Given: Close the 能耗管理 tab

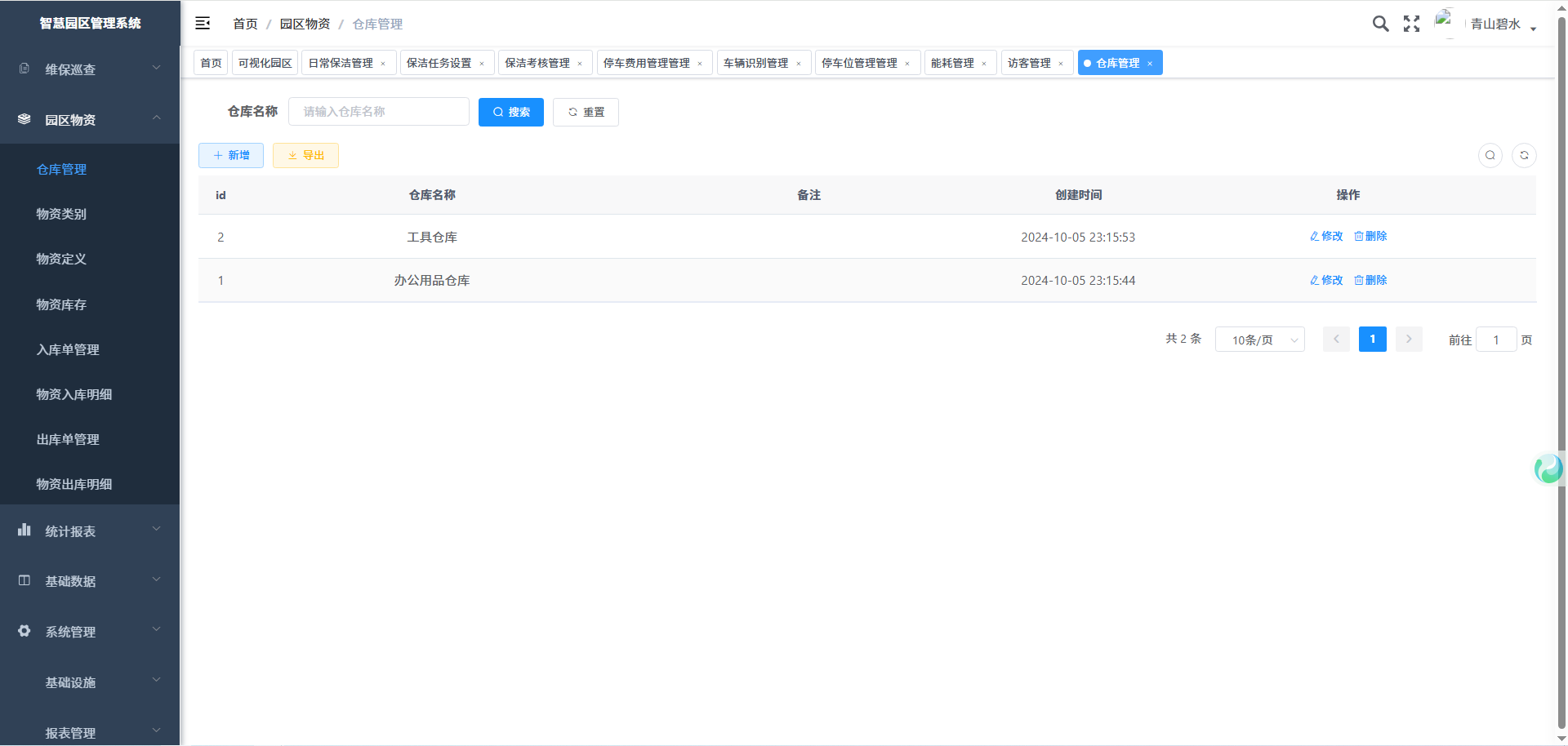Looking at the screenshot, I should tap(984, 64).
